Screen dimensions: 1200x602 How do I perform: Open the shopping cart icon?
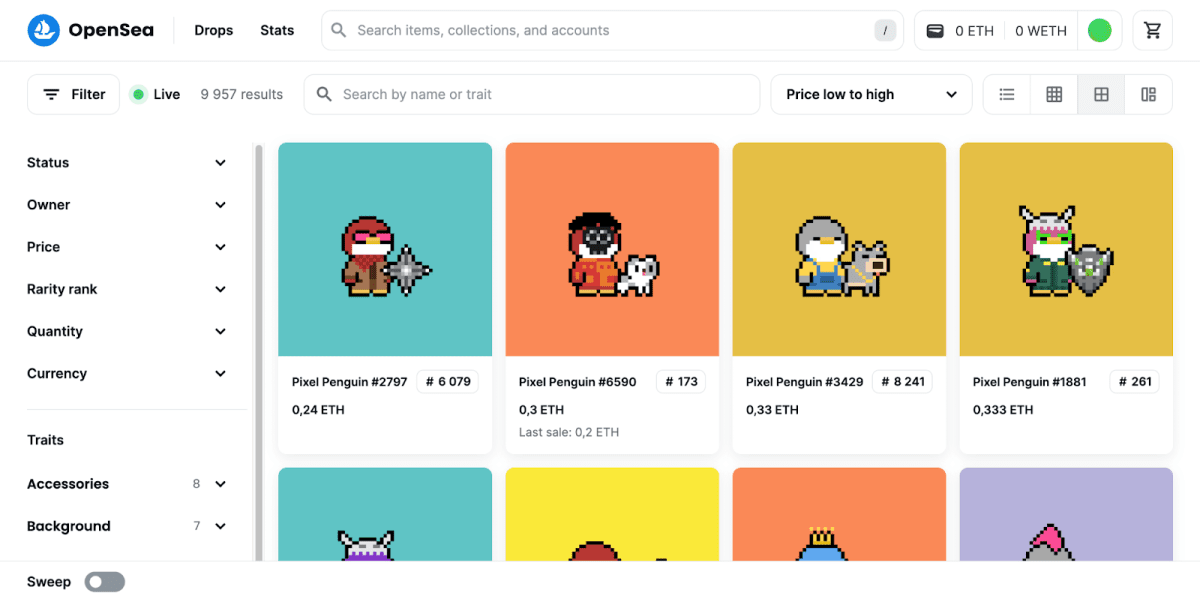pyautogui.click(x=1153, y=31)
